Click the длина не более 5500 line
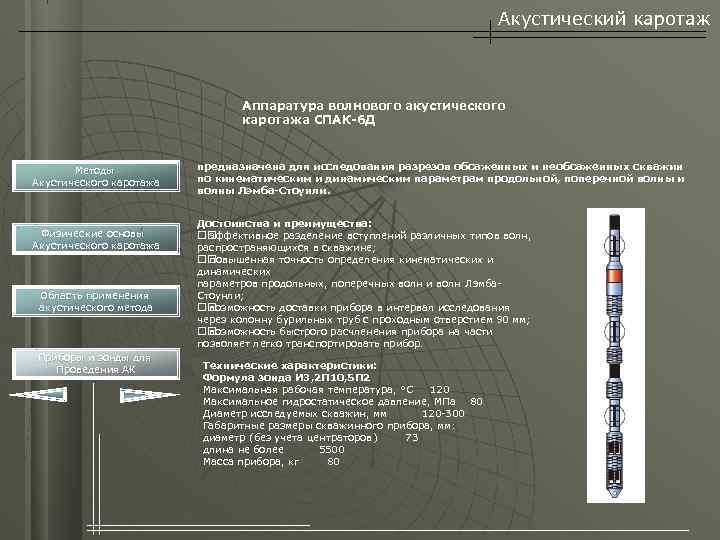The image size is (720, 540). tap(274, 450)
